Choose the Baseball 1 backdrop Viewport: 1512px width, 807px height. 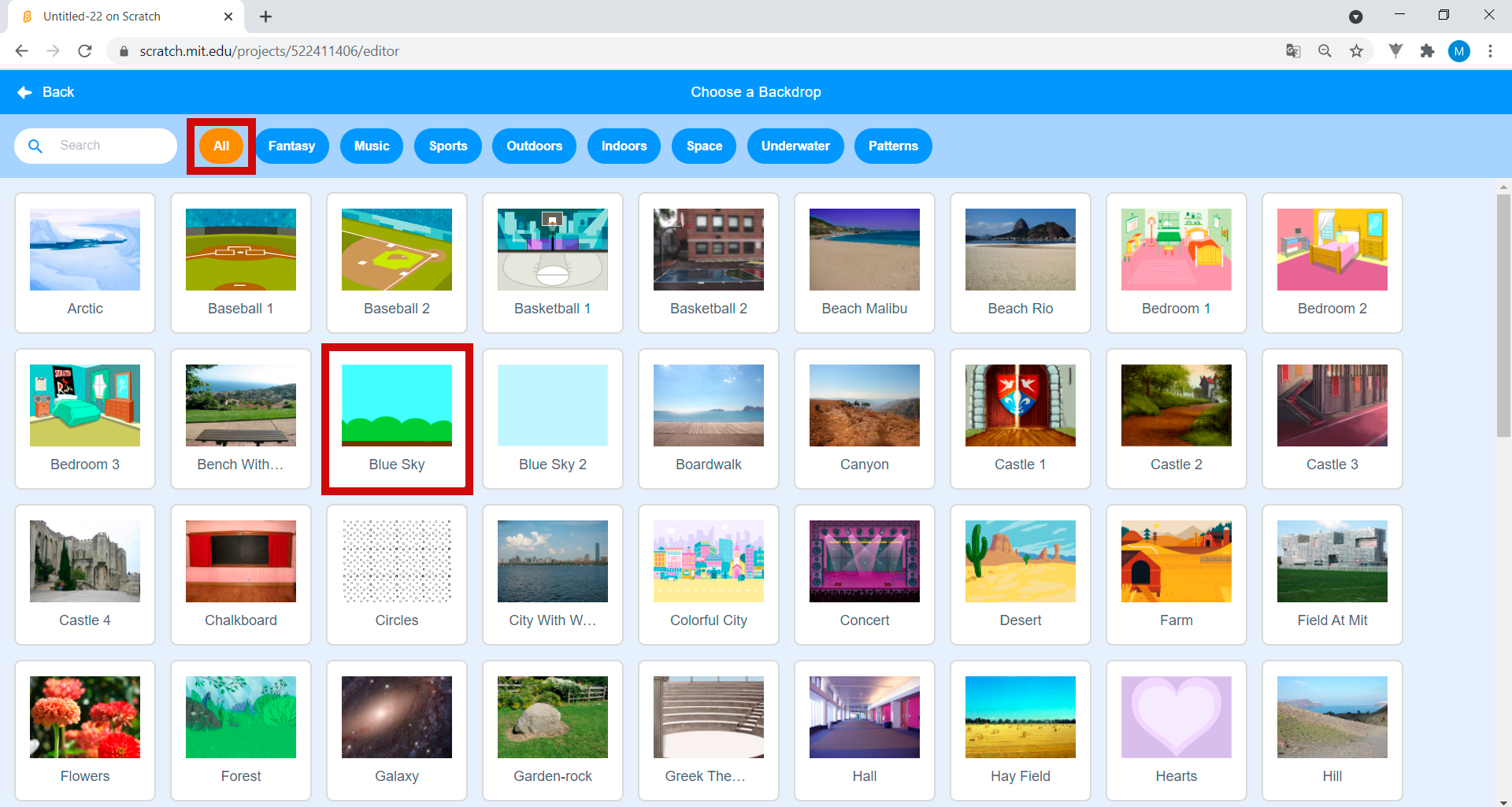[x=241, y=263]
